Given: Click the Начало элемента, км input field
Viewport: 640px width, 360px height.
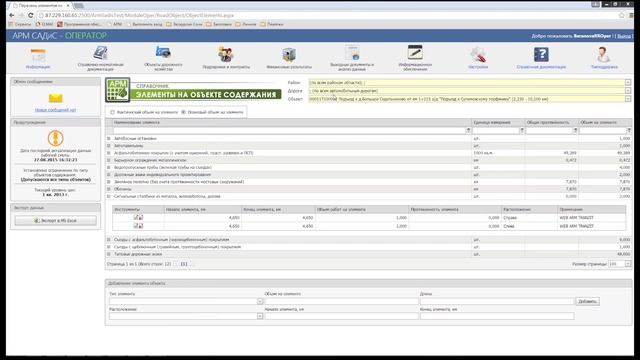Looking at the screenshot, I should pos(341,316).
